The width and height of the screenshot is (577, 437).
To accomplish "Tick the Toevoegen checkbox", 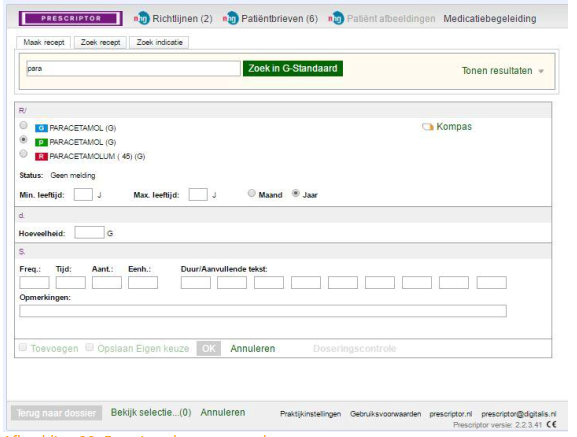I will click(23, 347).
